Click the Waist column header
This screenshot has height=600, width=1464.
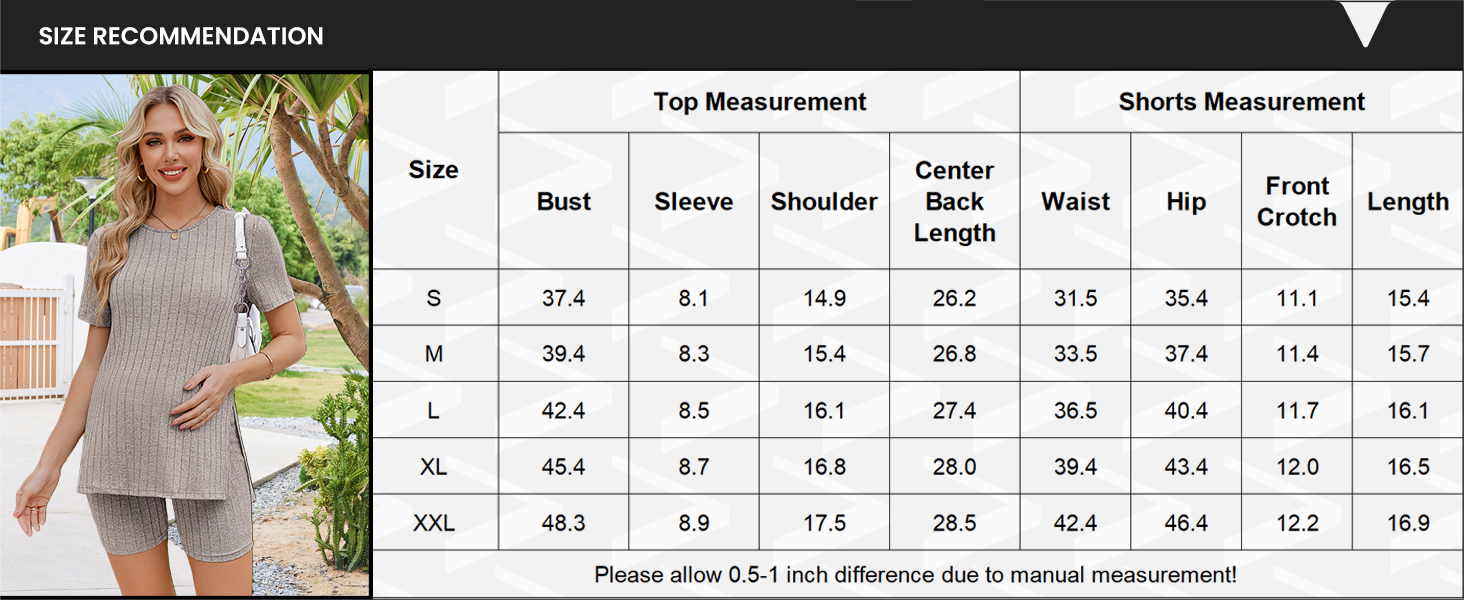(x=1076, y=201)
